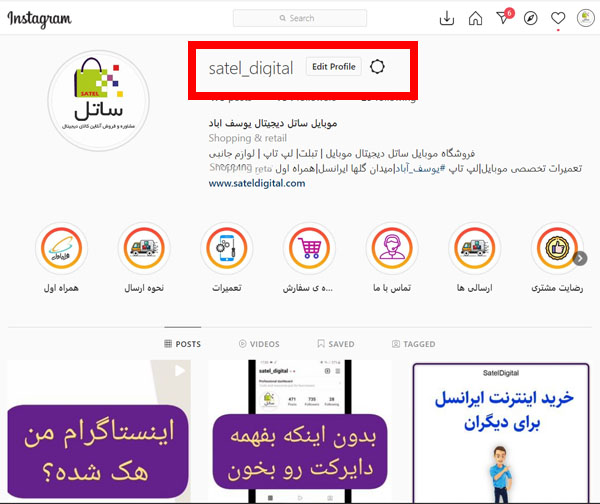Click the Satel profile picture
The image size is (600, 504).
(98, 101)
